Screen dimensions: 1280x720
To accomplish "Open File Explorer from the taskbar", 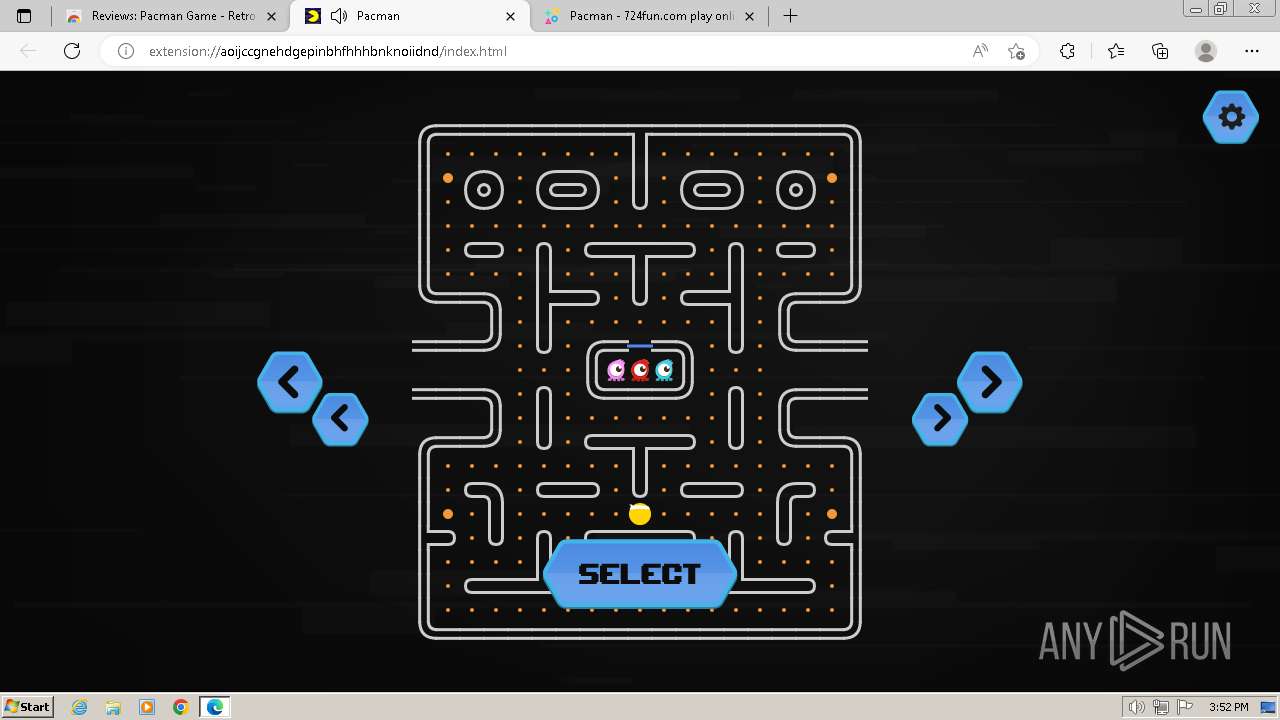I will (113, 707).
